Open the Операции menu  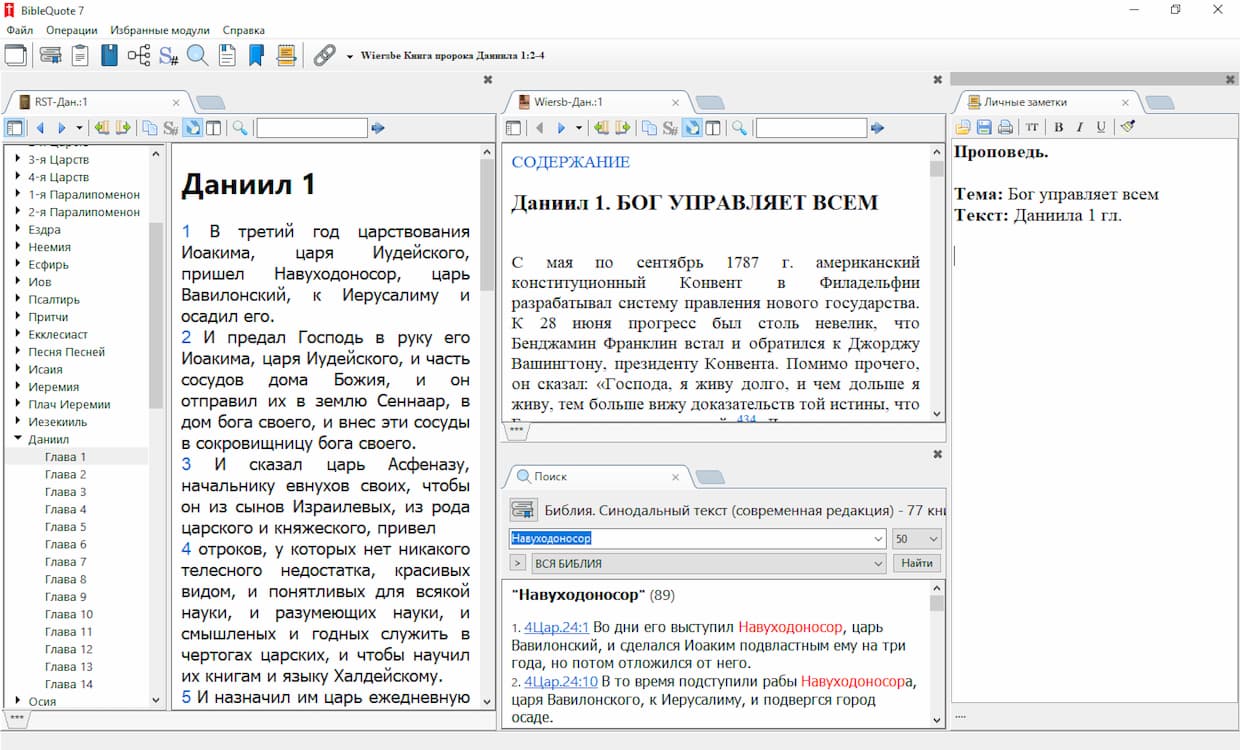click(72, 30)
